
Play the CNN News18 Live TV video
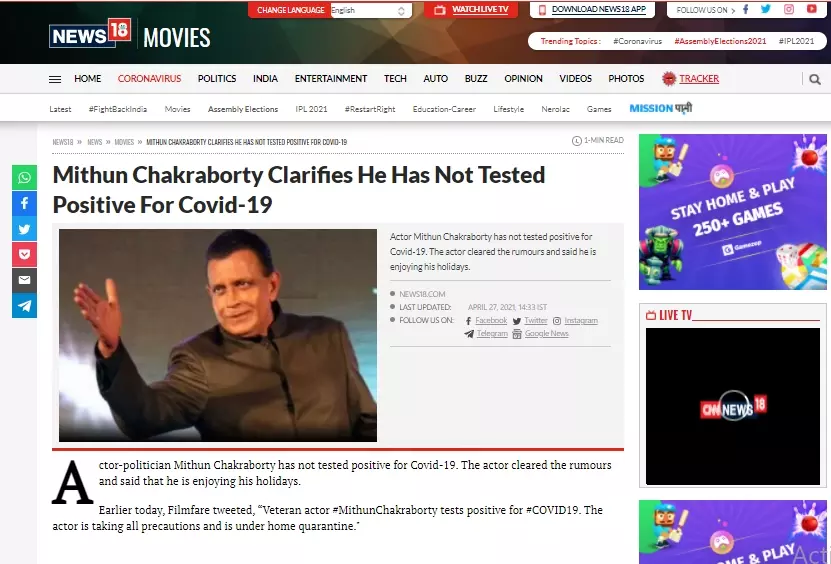pyautogui.click(x=732, y=406)
